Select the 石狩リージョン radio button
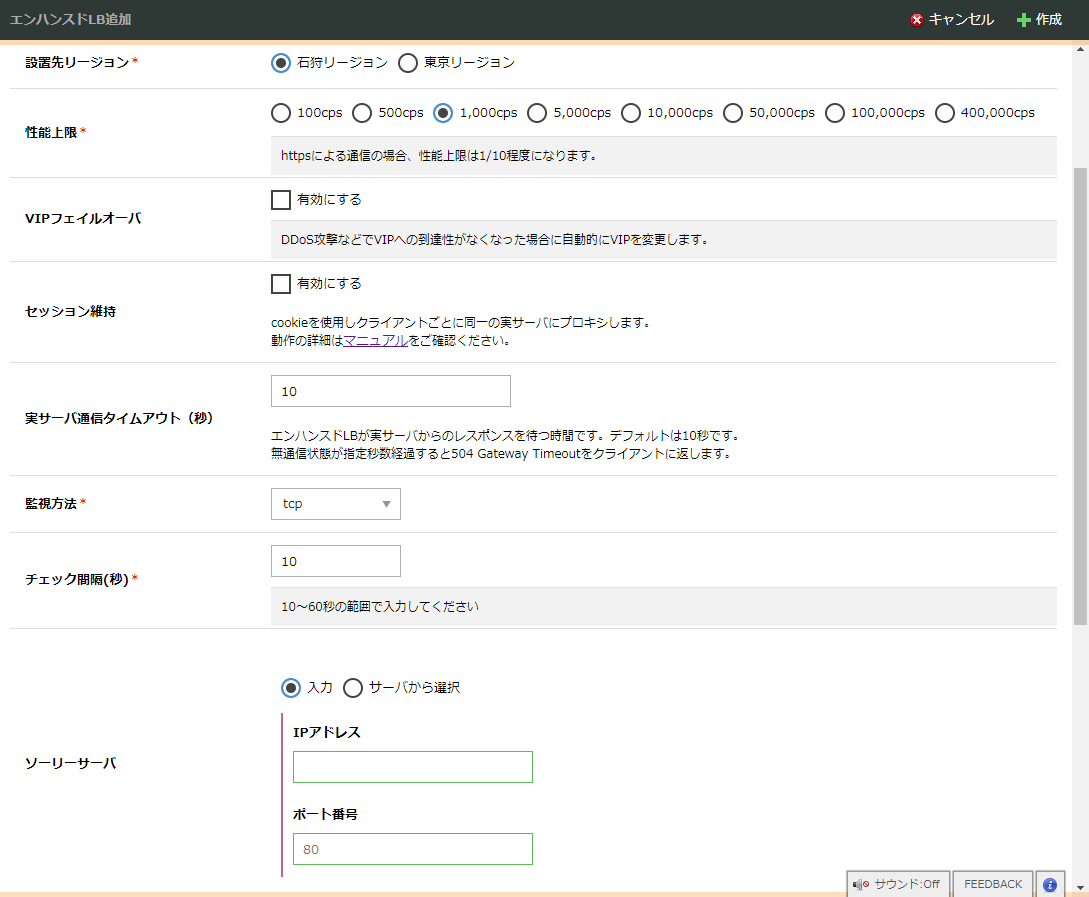The width and height of the screenshot is (1089, 897). [x=281, y=63]
